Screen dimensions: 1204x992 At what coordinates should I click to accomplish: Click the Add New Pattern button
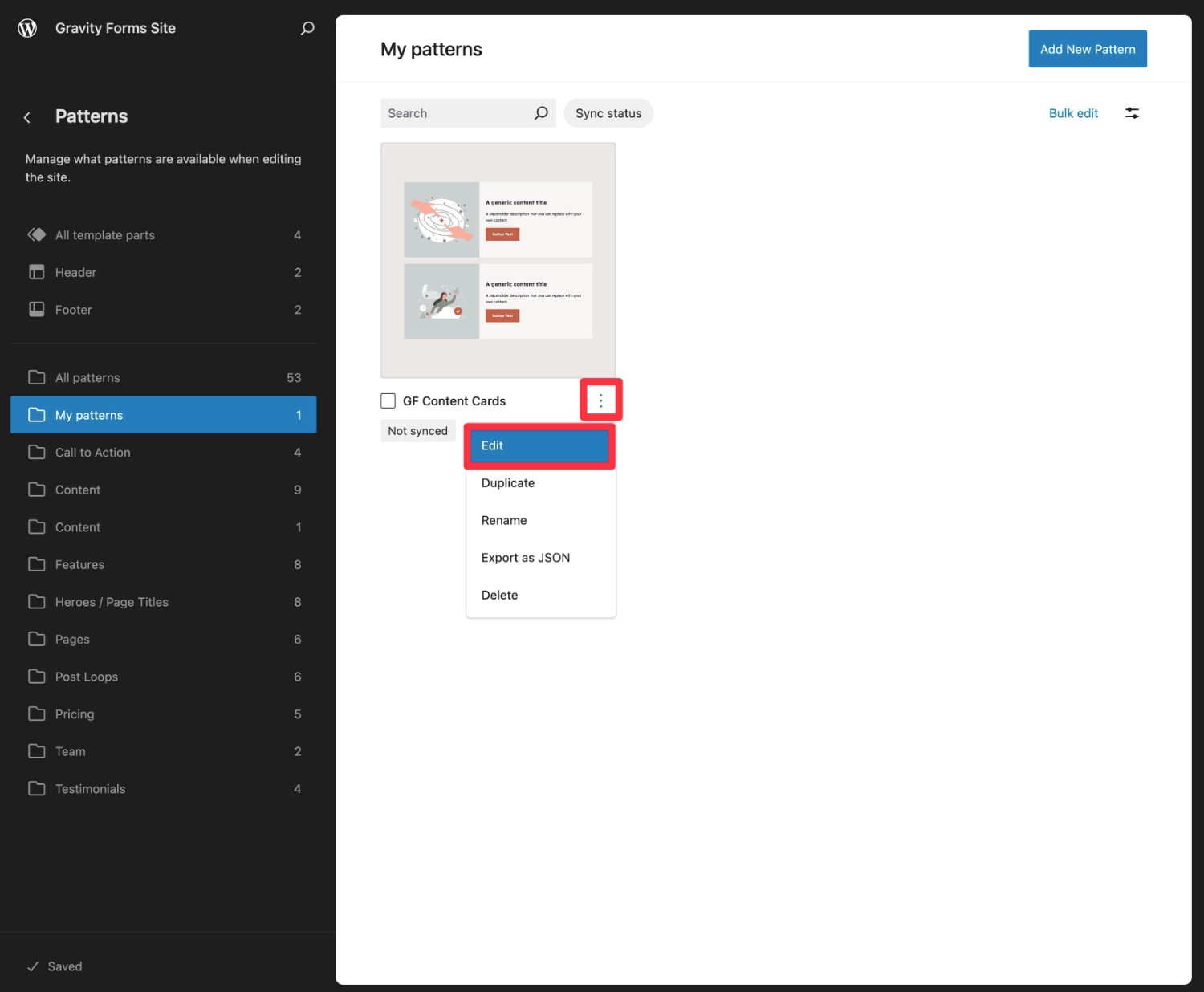(1088, 49)
